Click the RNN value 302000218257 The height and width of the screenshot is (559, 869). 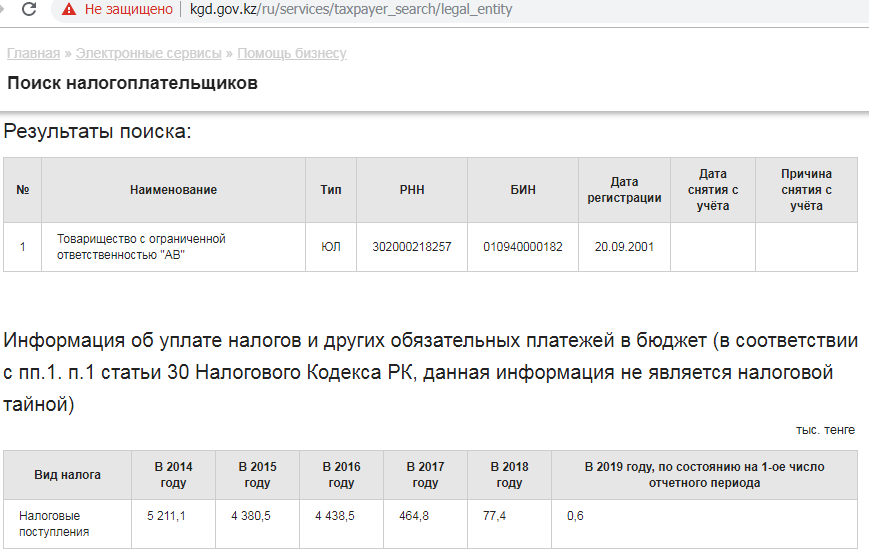pos(412,247)
